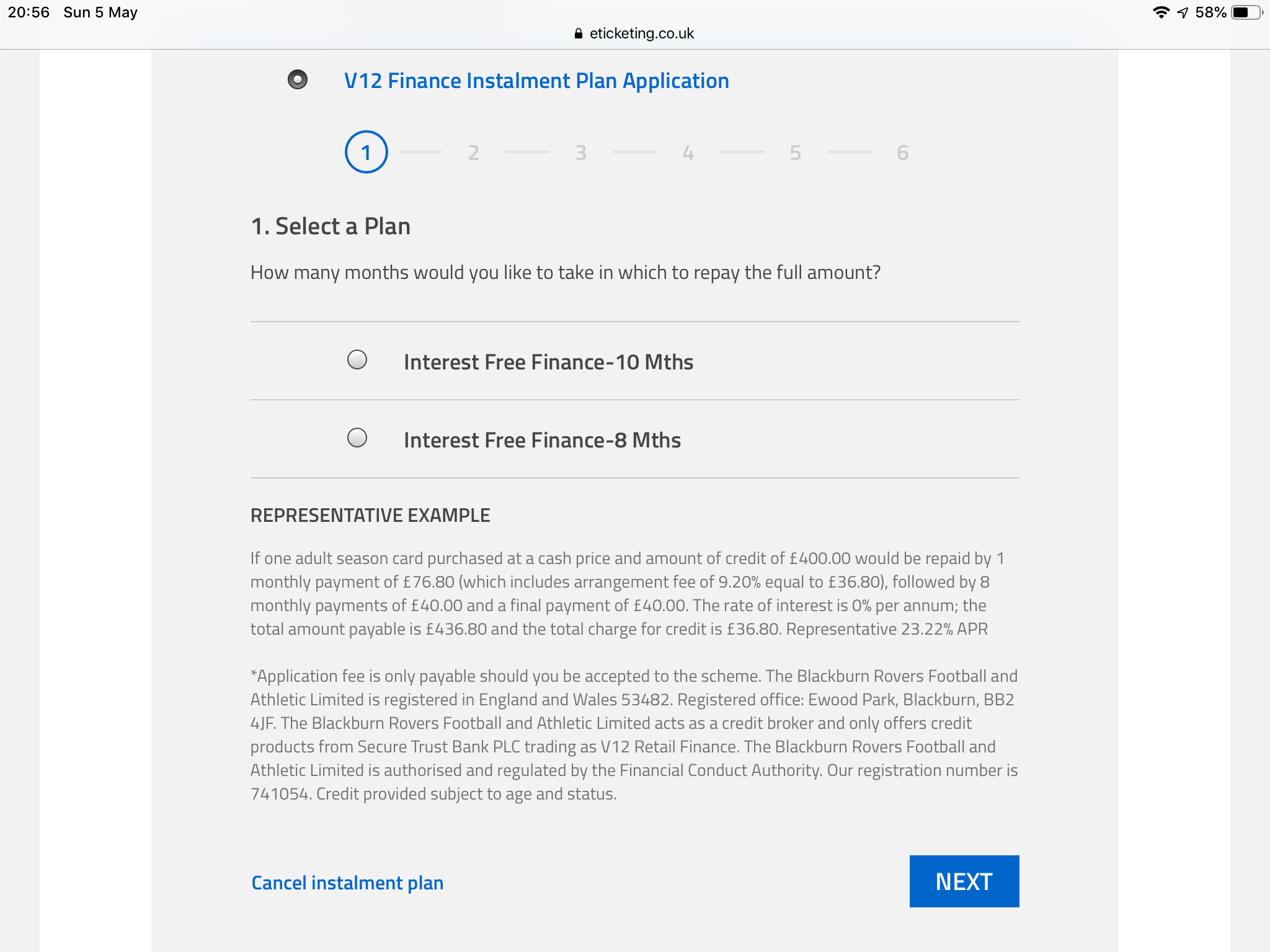The image size is (1270, 952).
Task: Go to step 4 in progress indicator
Action: [x=688, y=152]
